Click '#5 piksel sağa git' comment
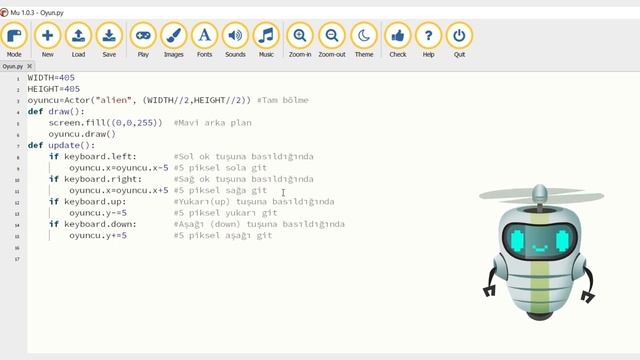This screenshot has height=360, width=640. click(x=220, y=190)
